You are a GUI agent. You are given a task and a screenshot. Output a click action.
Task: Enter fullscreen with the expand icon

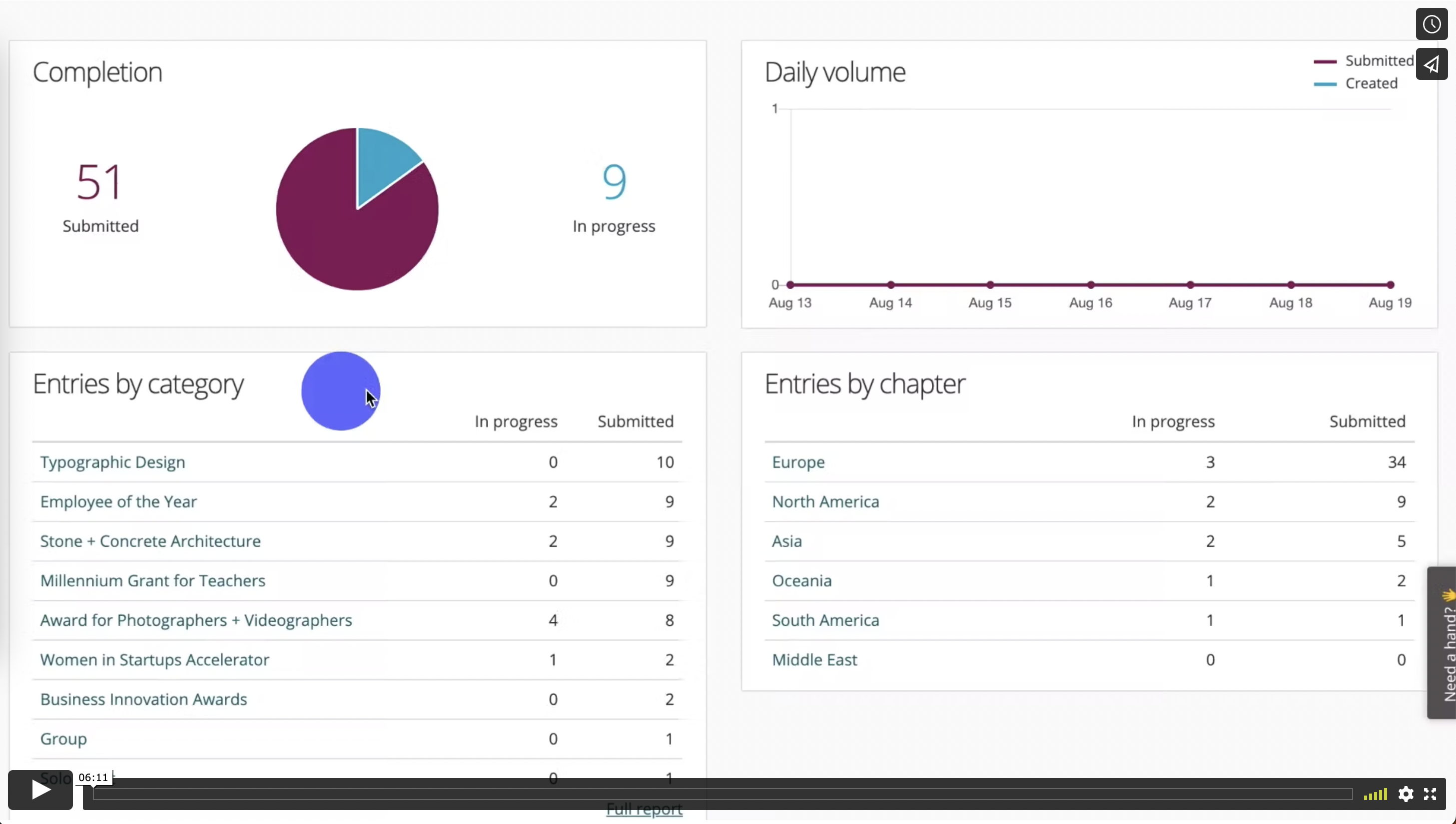[1430, 794]
